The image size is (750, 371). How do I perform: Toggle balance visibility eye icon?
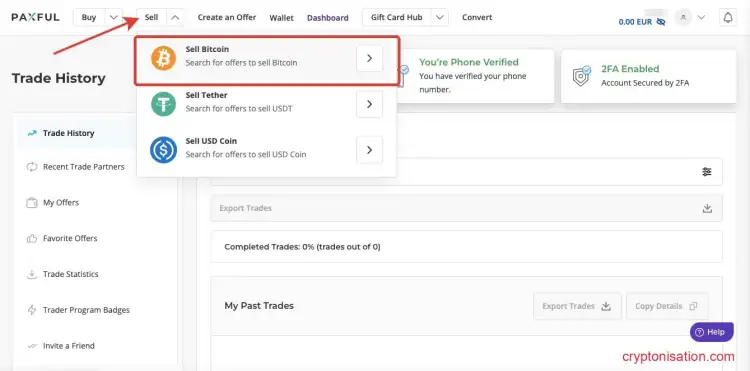coord(661,22)
